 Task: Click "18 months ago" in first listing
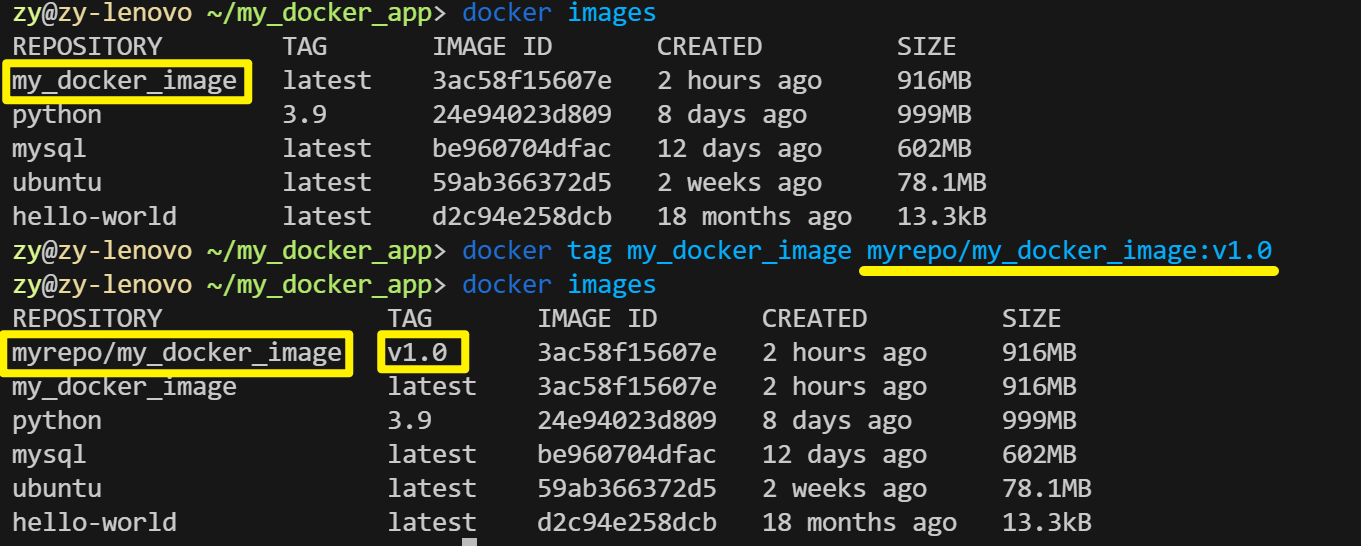click(754, 217)
